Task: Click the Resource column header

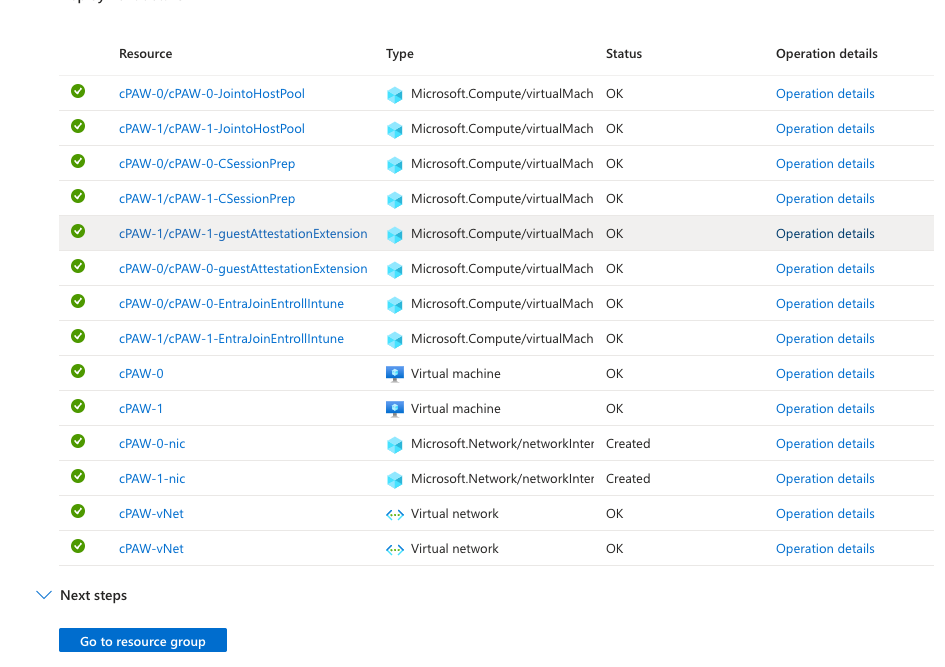Action: coord(145,54)
